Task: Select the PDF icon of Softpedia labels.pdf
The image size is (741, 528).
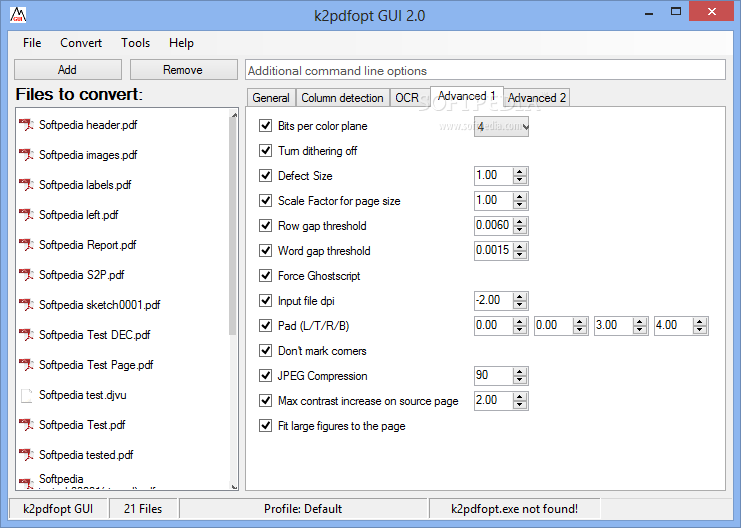Action: 26,185
